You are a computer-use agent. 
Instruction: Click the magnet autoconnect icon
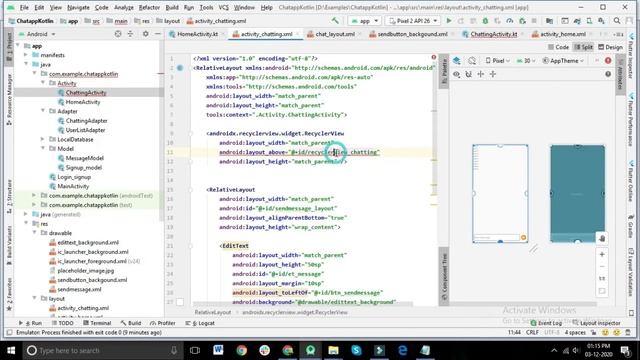(469, 74)
